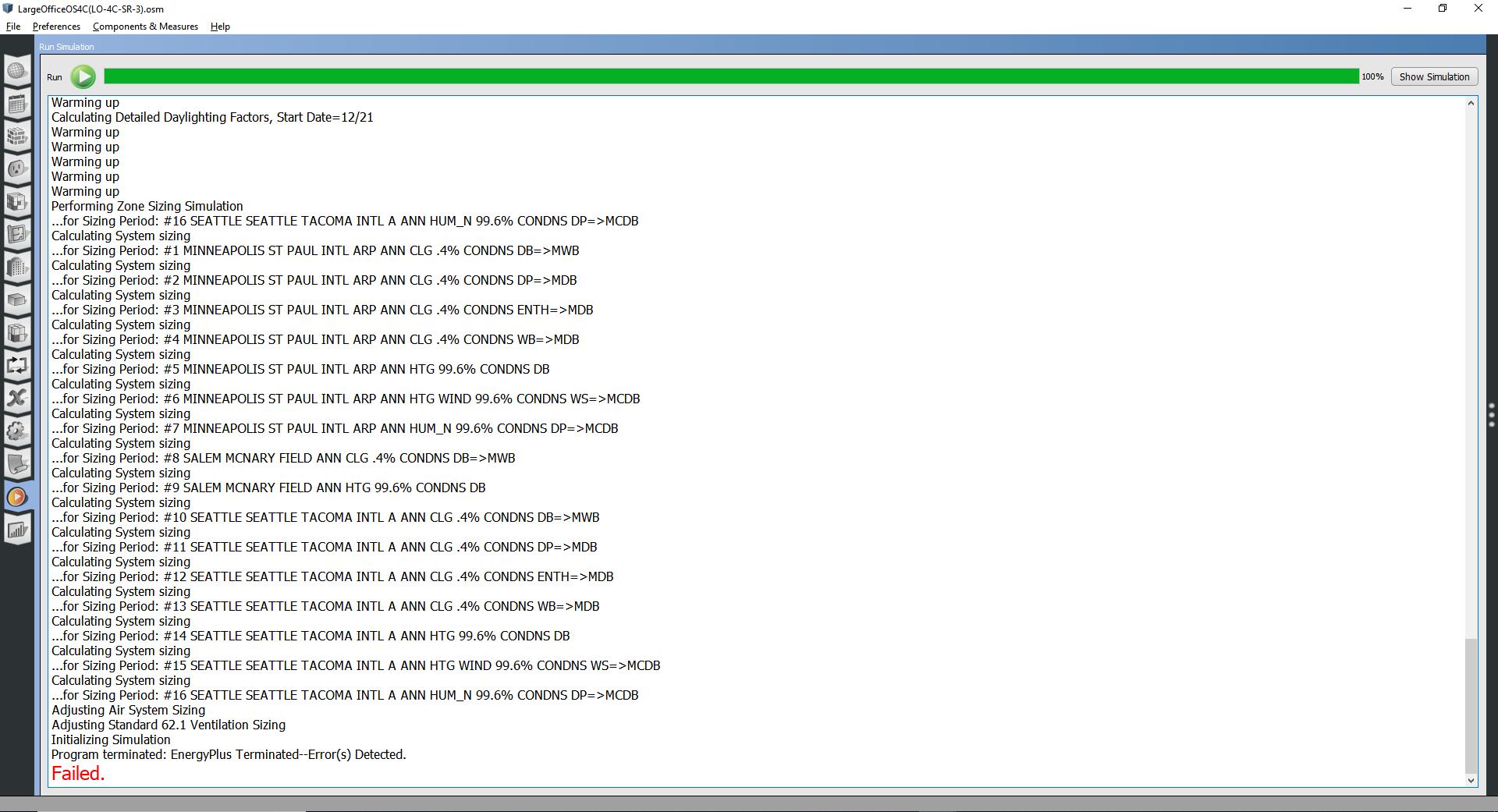Click Sizing Period #1 MINNEAPOLIS DB=>MWB line
This screenshot has height=812, width=1498.
tap(315, 250)
